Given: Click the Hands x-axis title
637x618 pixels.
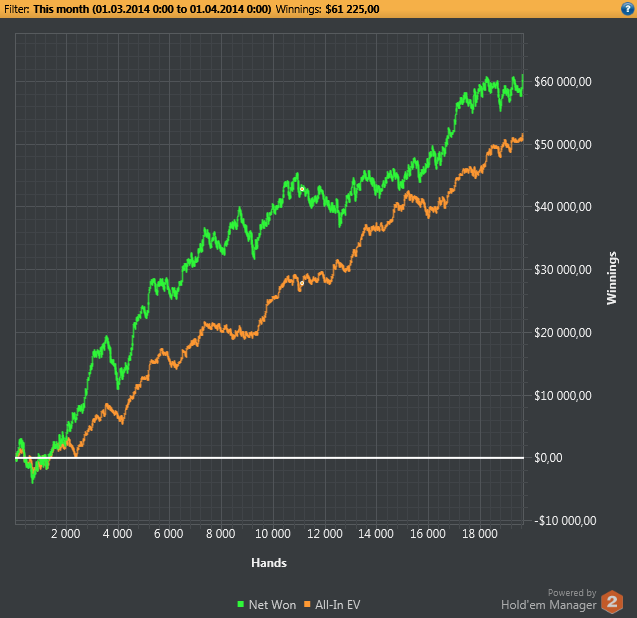Looking at the screenshot, I should (x=269, y=563).
